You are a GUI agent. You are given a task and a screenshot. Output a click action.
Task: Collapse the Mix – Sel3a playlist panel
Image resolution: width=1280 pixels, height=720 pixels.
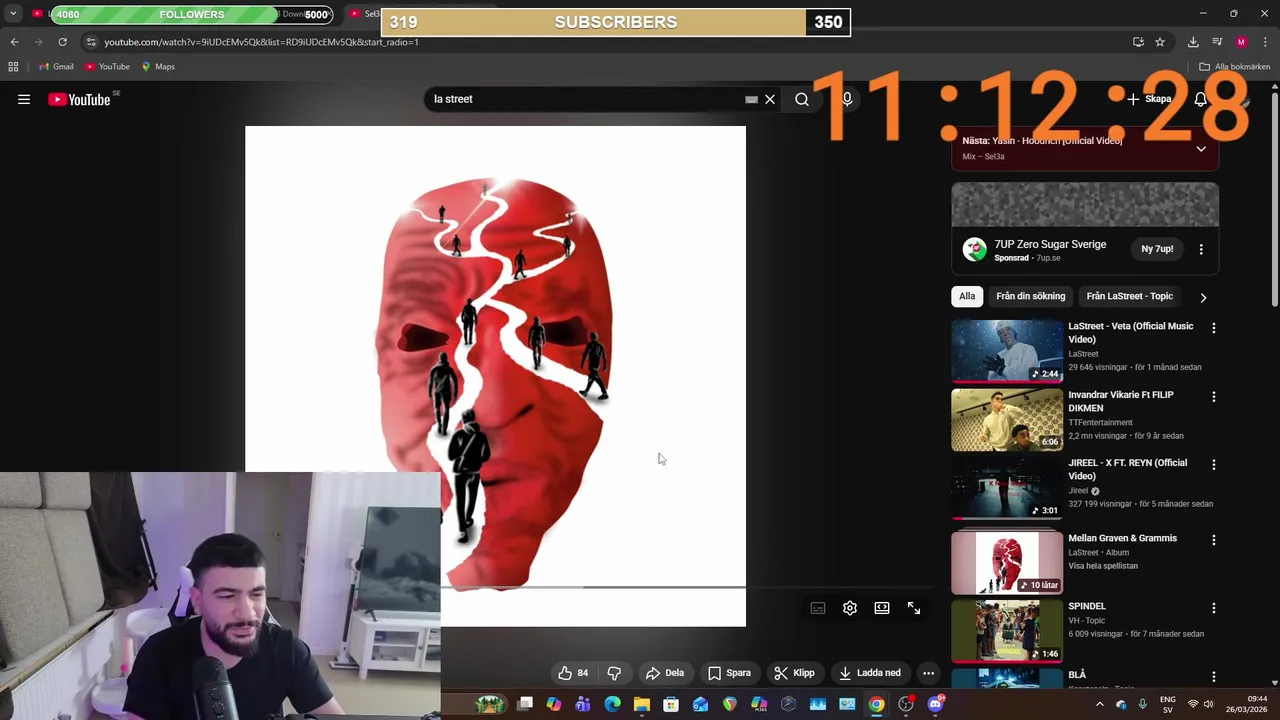(1201, 149)
